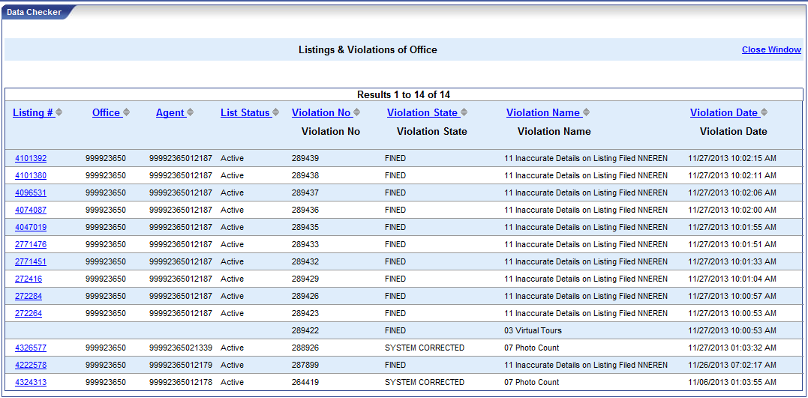
Task: Sort by Violation Date column header
Action: point(724,112)
